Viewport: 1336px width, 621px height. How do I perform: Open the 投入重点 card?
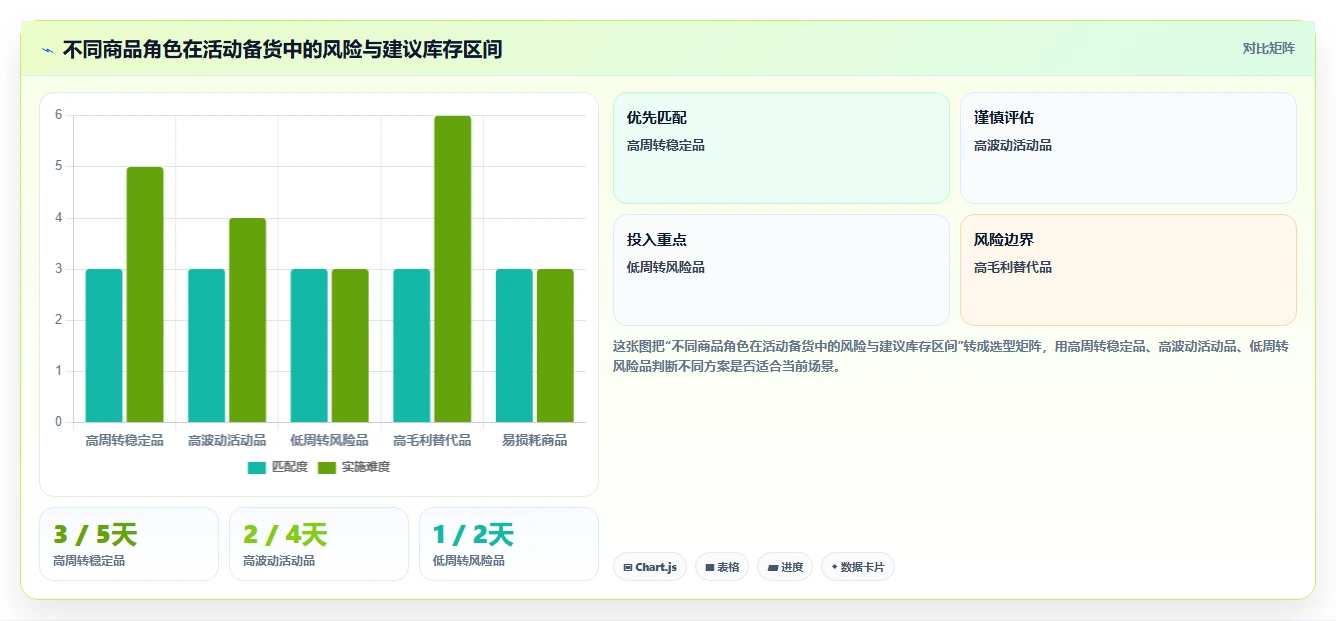781,270
